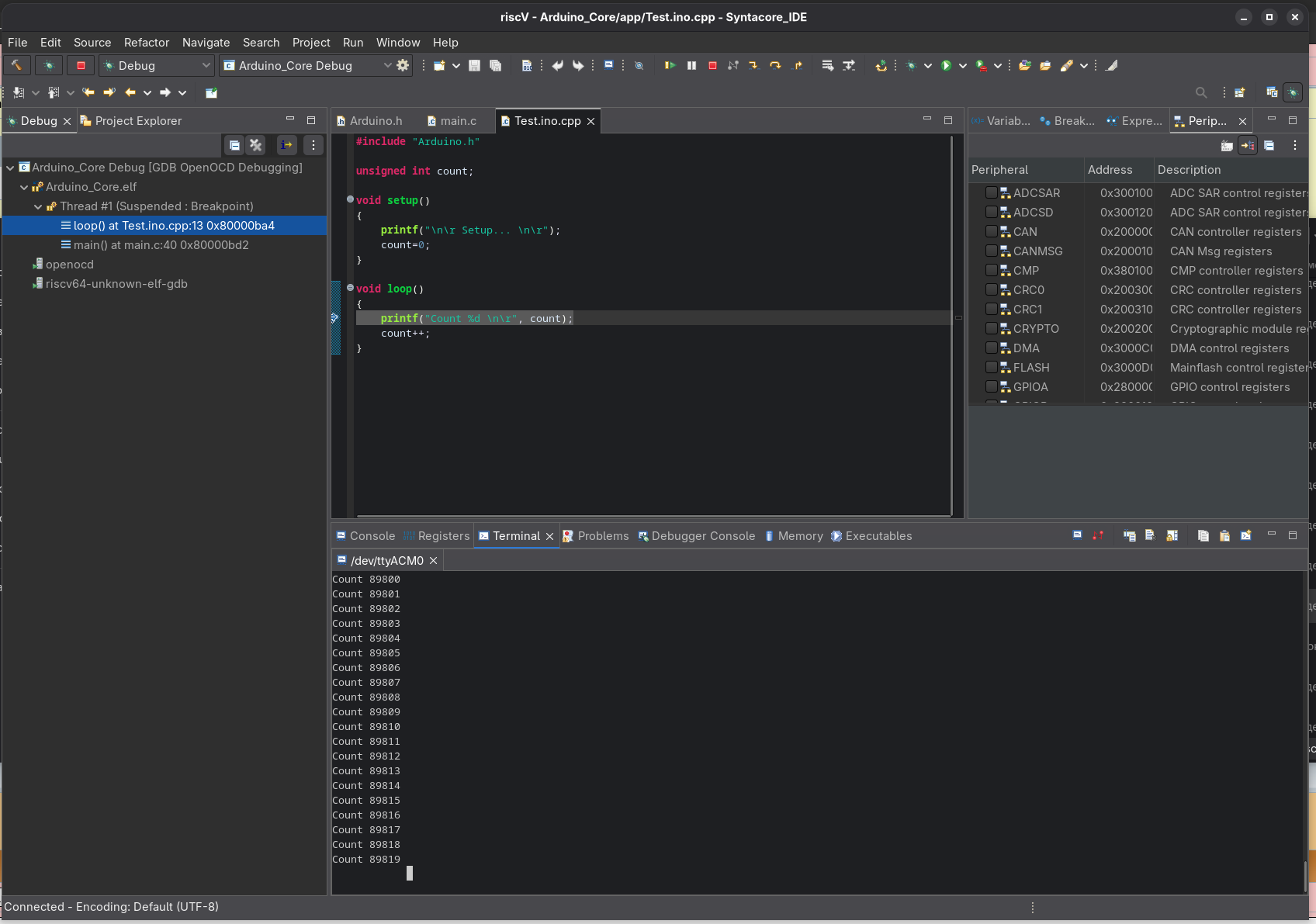Enable the GPIOA peripheral checkbox
This screenshot has height=924, width=1316.
point(991,386)
